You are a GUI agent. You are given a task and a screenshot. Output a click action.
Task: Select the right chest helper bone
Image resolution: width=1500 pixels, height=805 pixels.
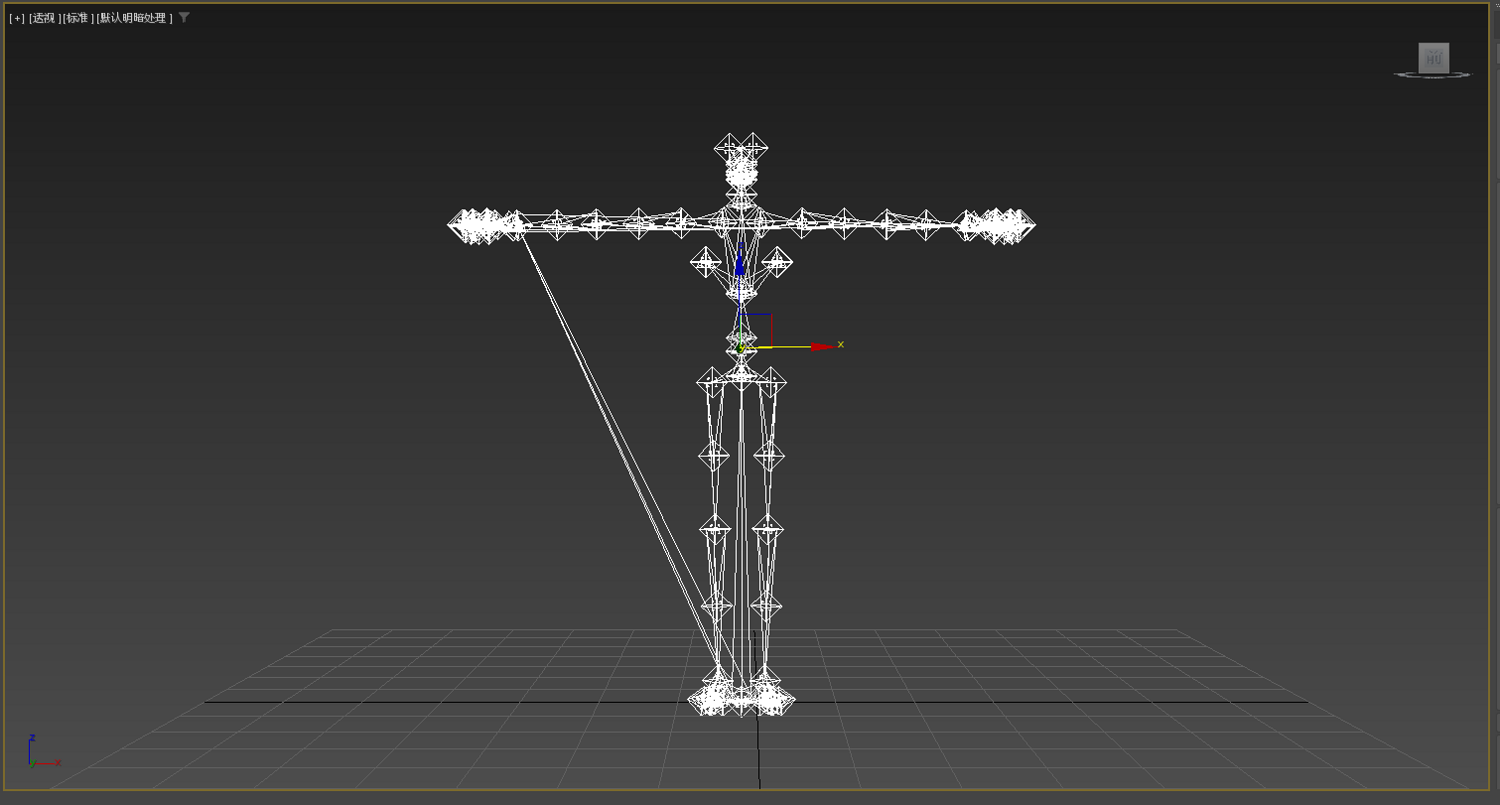(777, 263)
